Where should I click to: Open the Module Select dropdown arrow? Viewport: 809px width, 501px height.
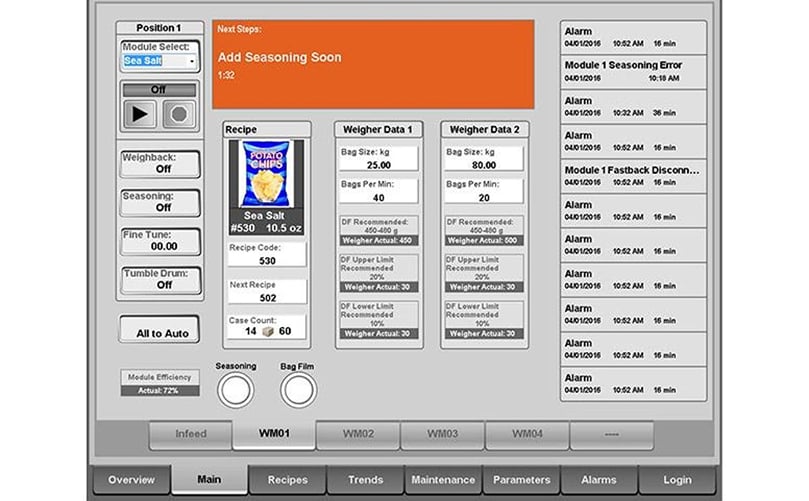click(x=191, y=61)
